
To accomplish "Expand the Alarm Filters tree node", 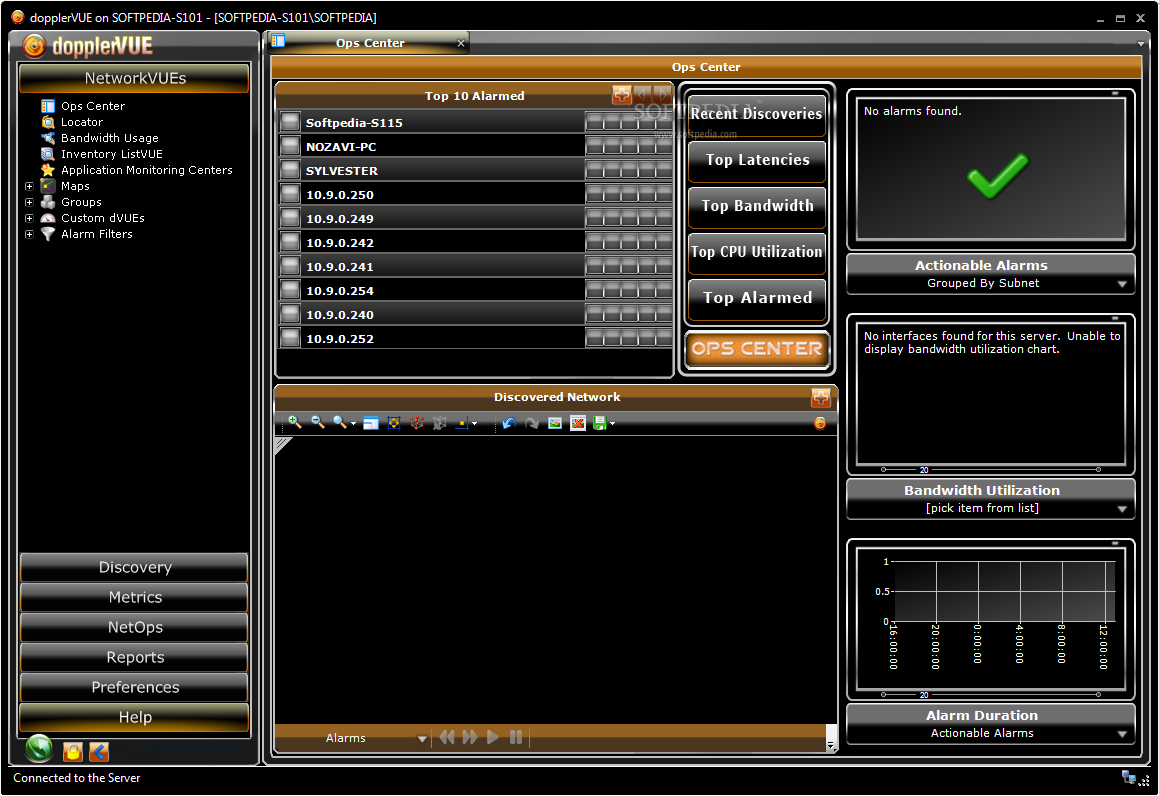I will (x=29, y=234).
